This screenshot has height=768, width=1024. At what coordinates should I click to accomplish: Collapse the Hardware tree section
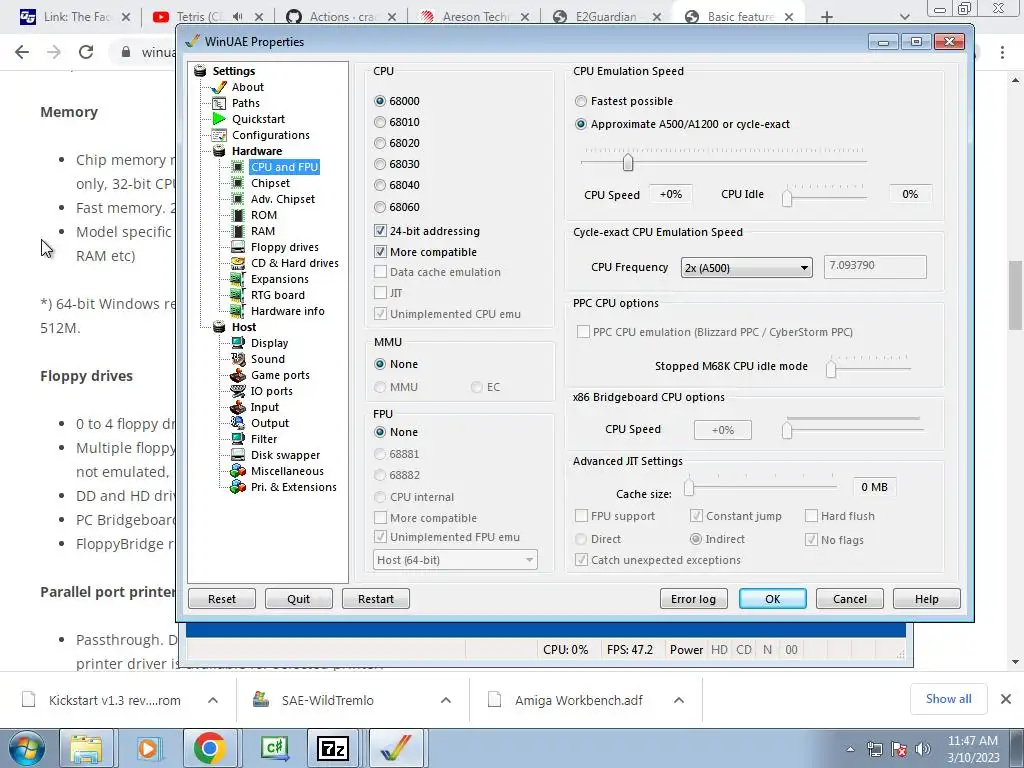pos(220,151)
